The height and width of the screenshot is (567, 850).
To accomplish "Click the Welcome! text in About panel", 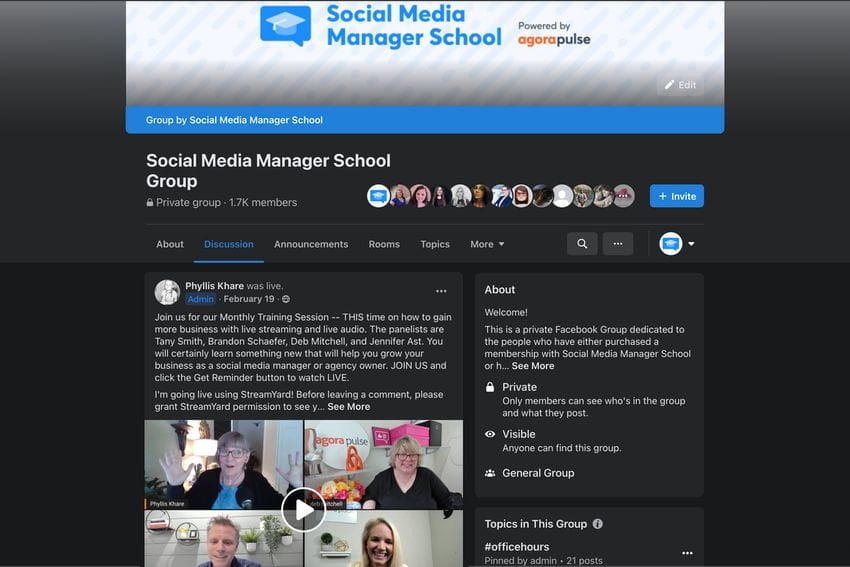I will click(x=506, y=312).
